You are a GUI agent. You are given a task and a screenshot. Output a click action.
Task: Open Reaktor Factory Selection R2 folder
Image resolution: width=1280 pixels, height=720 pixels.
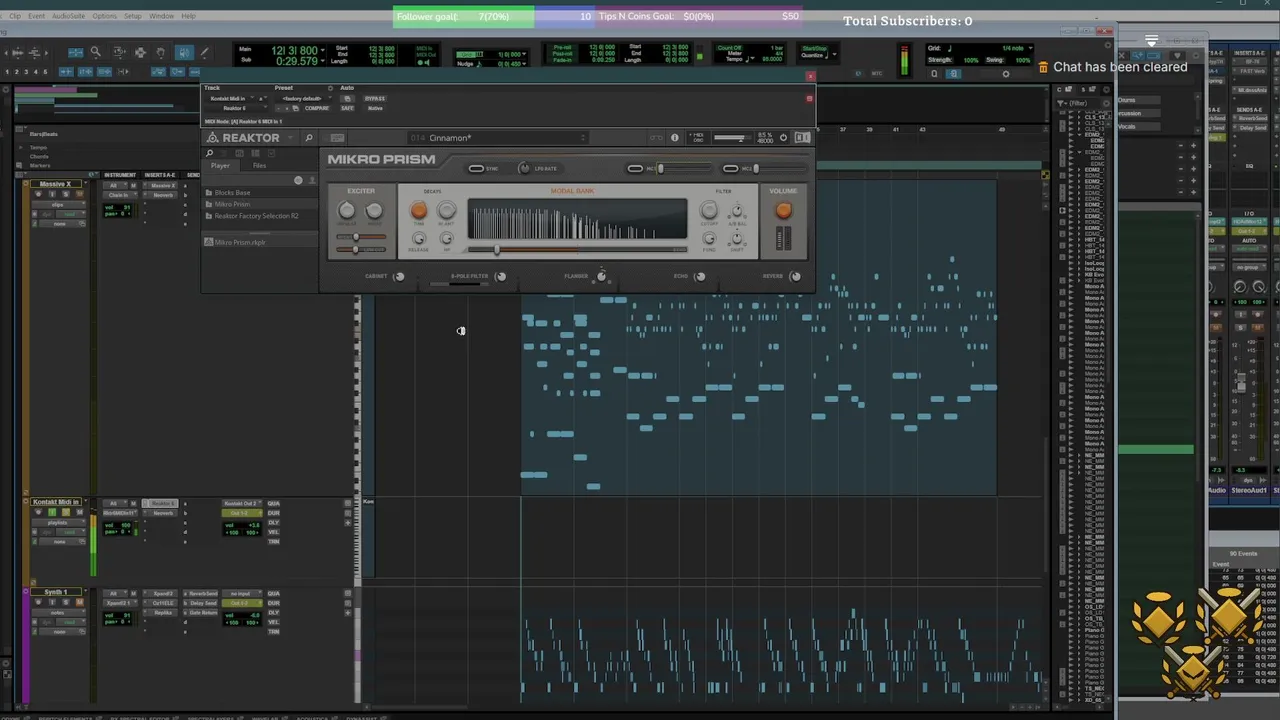click(x=256, y=216)
